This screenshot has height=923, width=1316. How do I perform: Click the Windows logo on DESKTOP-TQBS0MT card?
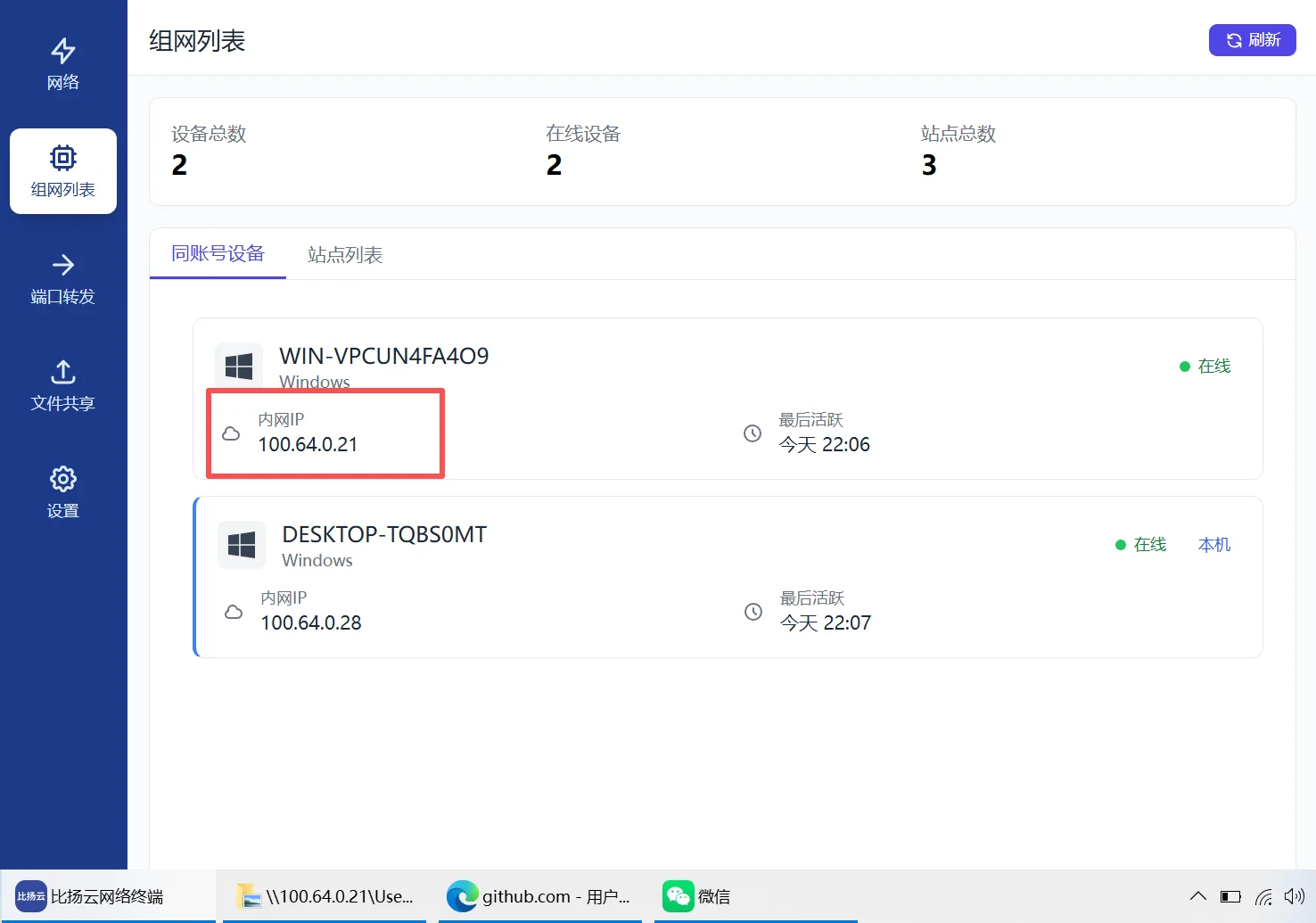[x=241, y=544]
